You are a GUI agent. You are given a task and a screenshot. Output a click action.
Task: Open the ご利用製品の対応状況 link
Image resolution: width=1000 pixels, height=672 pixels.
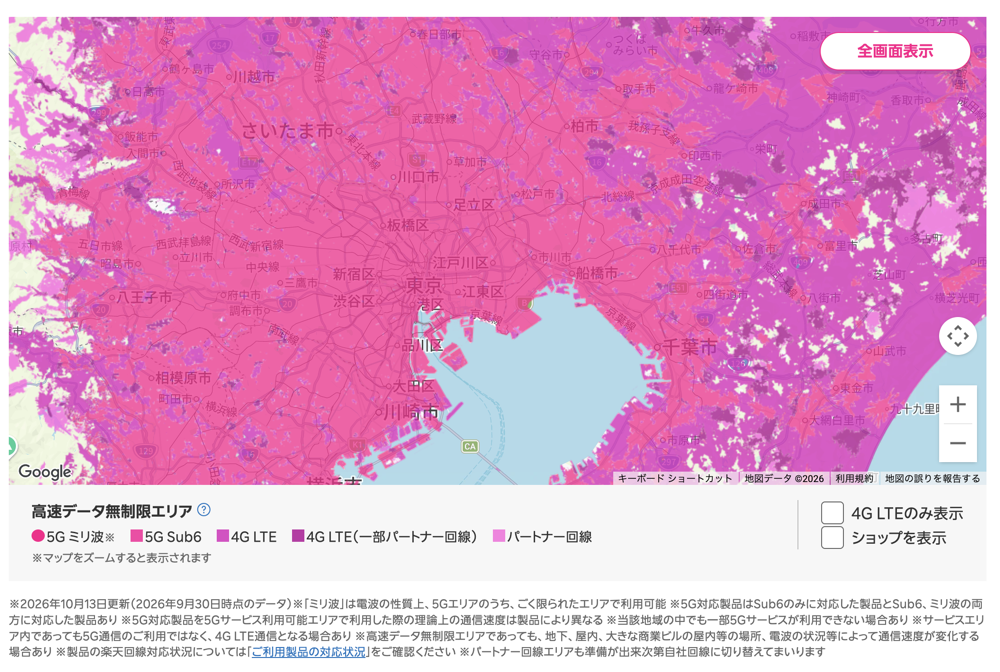(309, 652)
